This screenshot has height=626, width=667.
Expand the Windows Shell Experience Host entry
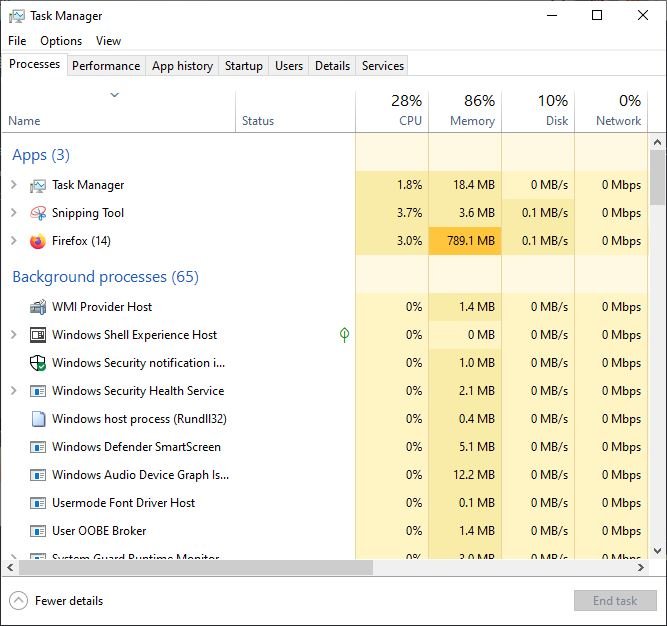pos(13,335)
